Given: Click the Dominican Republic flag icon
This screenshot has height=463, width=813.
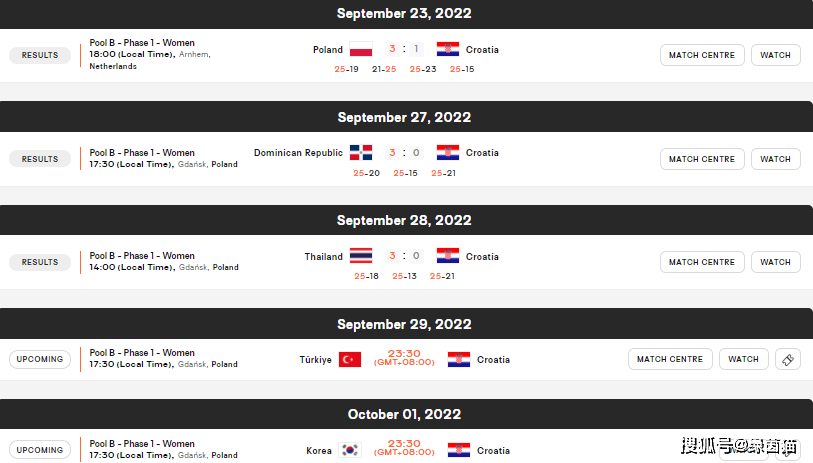Looking at the screenshot, I should pyautogui.click(x=361, y=152).
